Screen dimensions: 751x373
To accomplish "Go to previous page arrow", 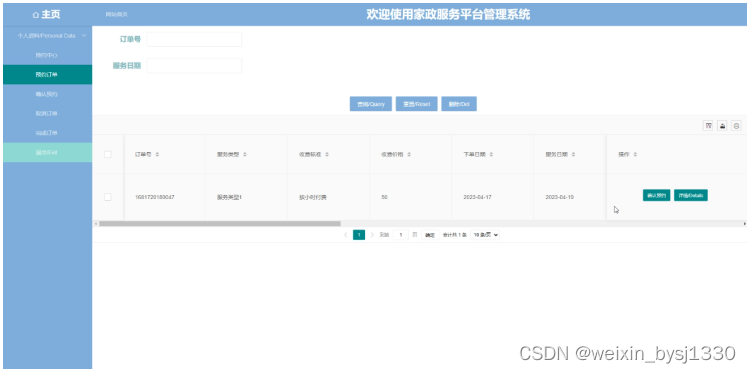I will click(x=346, y=235).
